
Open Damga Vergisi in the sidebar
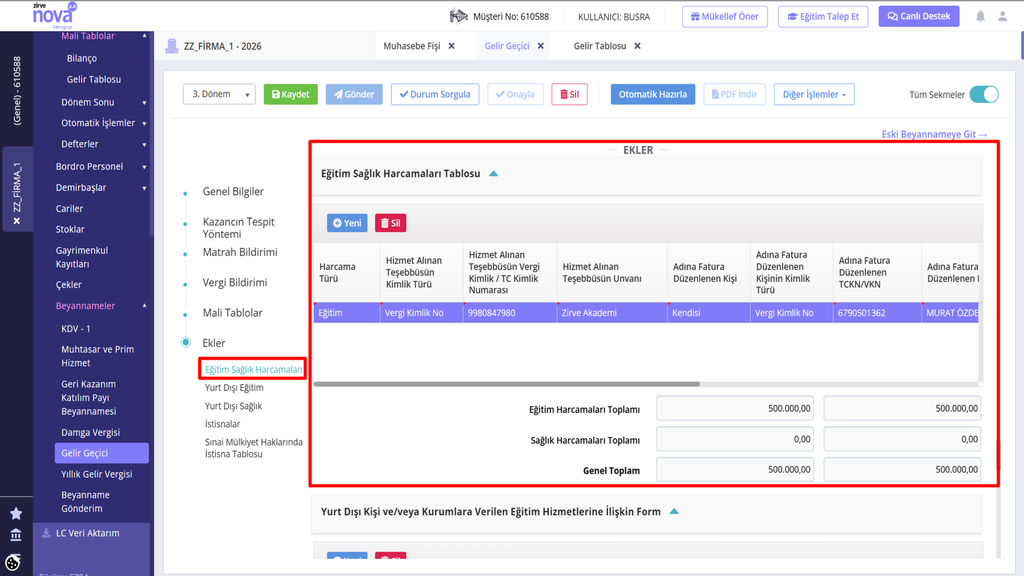pos(90,432)
